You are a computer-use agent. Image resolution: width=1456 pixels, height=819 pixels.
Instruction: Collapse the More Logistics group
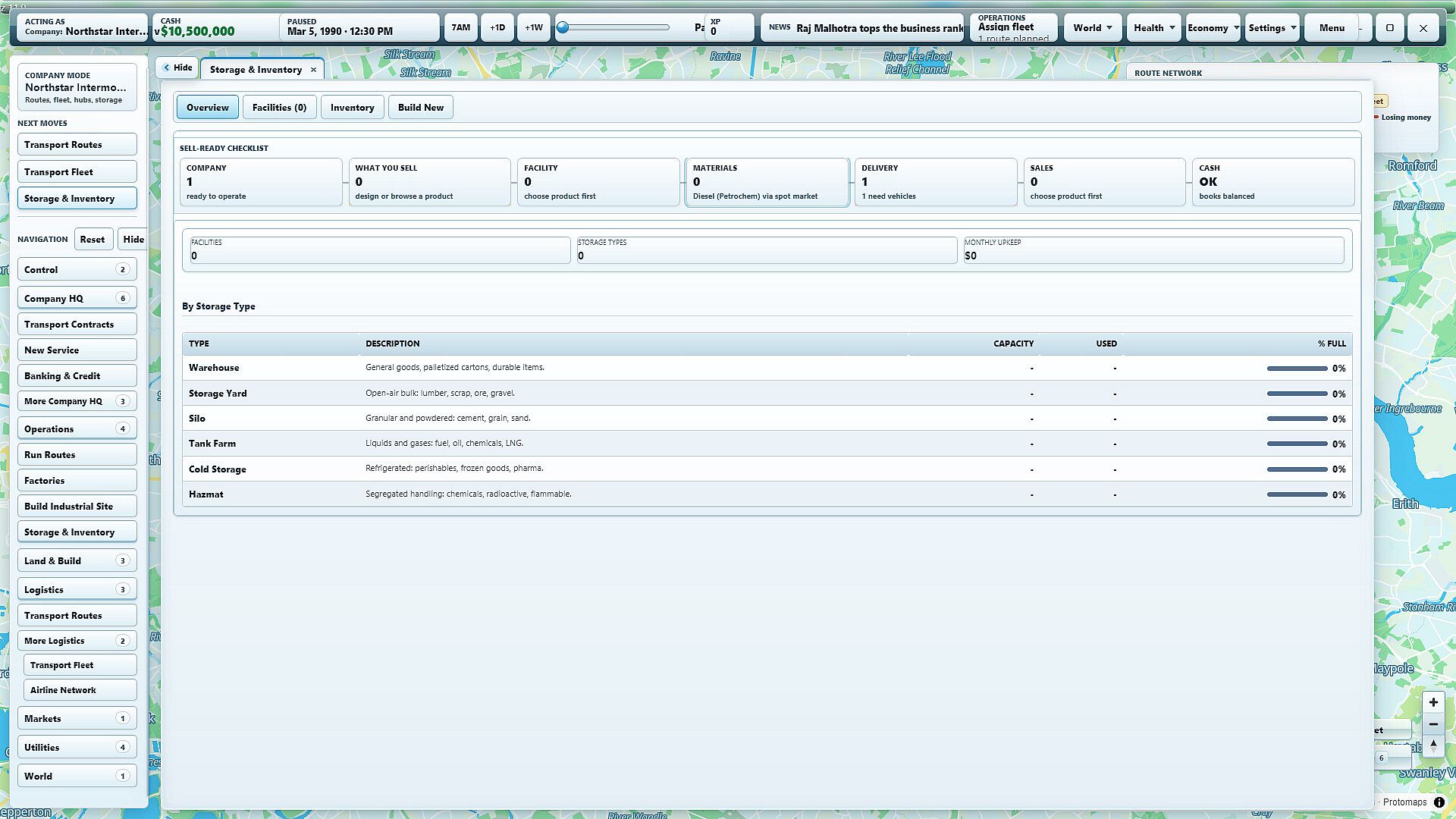[77, 641]
